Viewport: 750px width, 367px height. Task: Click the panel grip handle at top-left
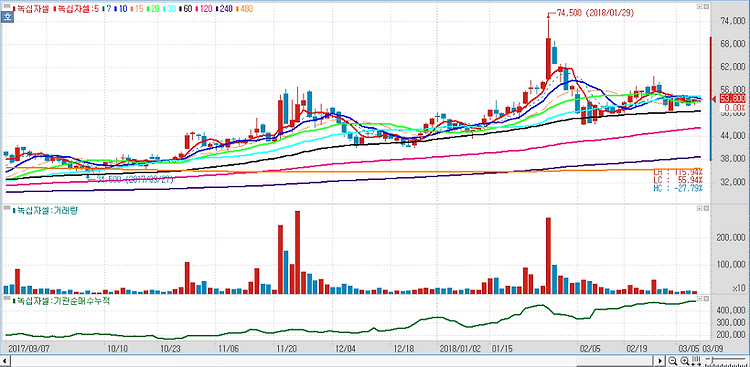pos(7,6)
